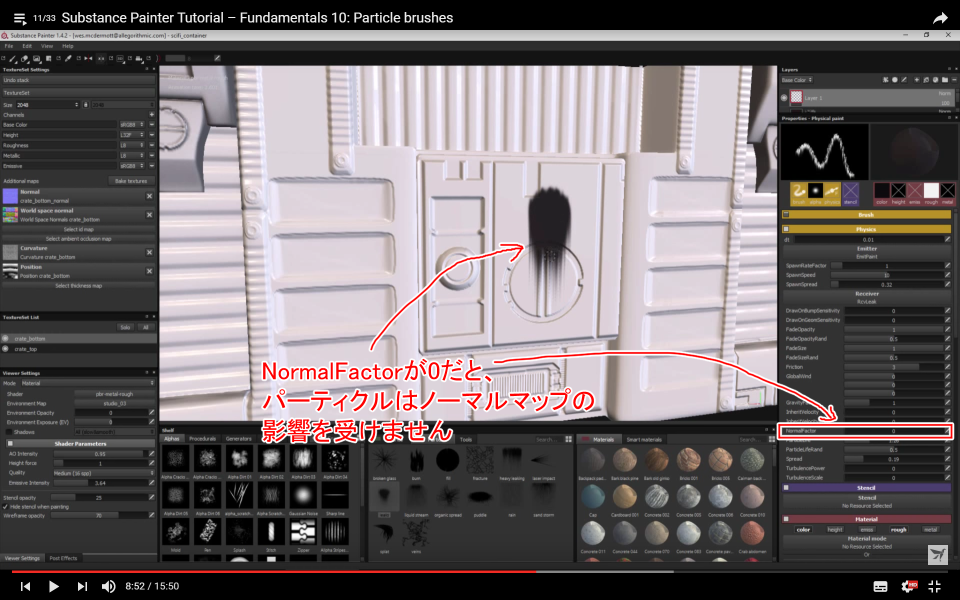
Task: Select crate_bottom texture set radio
Action: [6, 338]
